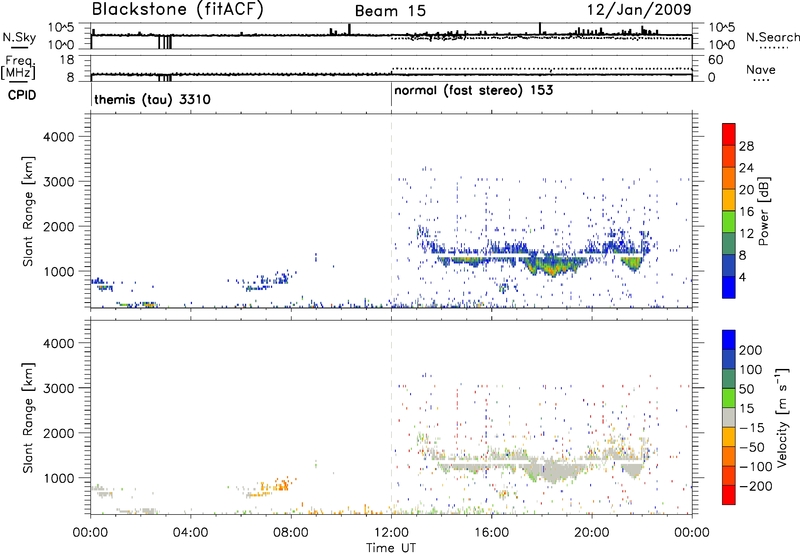This screenshot has height=554, width=800.
Task: Click the 'N.Sky' legend label
Action: pyautogui.click(x=19, y=38)
